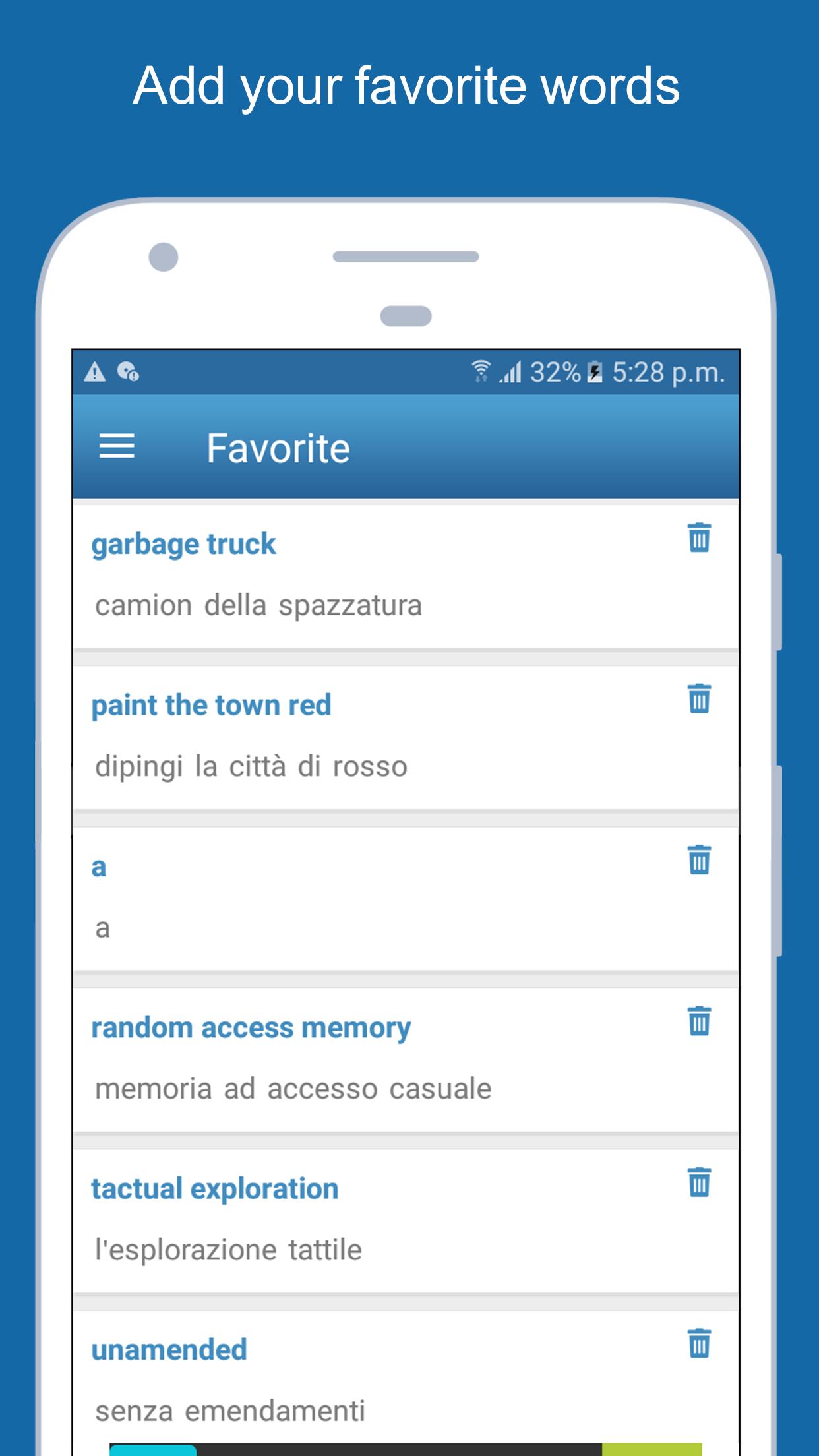Tap the battery charging indicator
819x1456 pixels.
(594, 372)
